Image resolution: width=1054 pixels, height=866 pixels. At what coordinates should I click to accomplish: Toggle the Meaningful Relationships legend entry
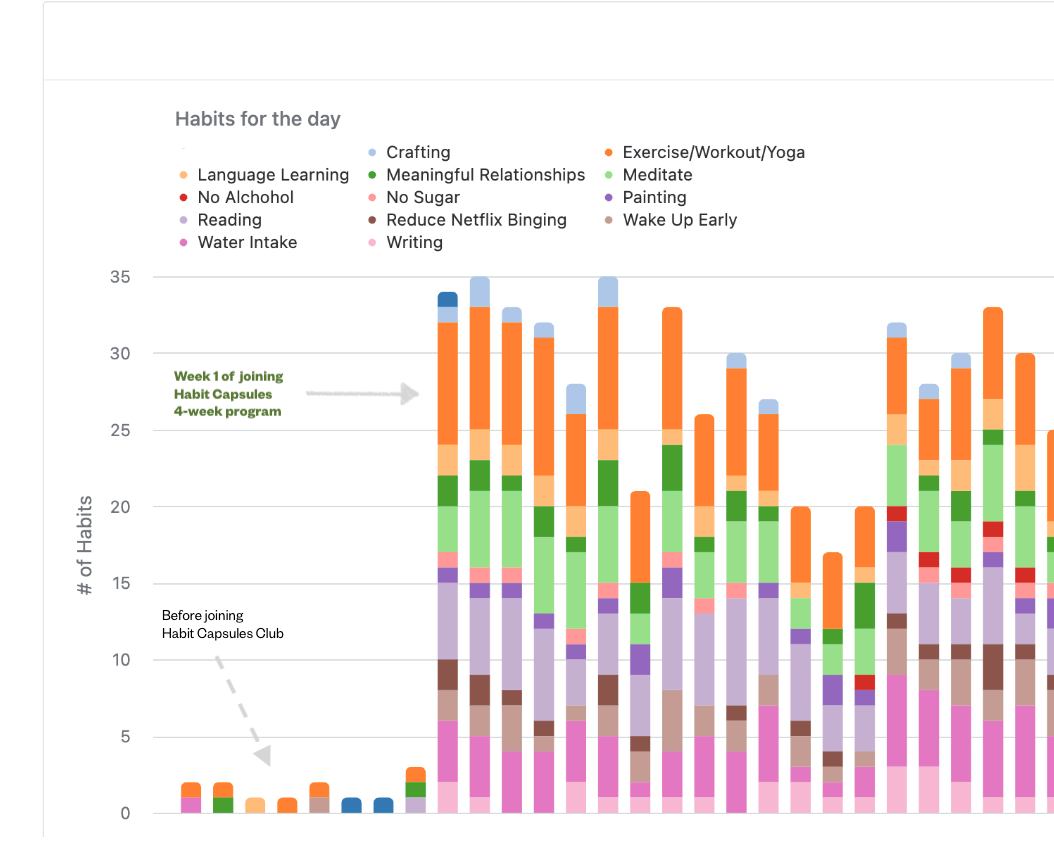click(x=477, y=175)
